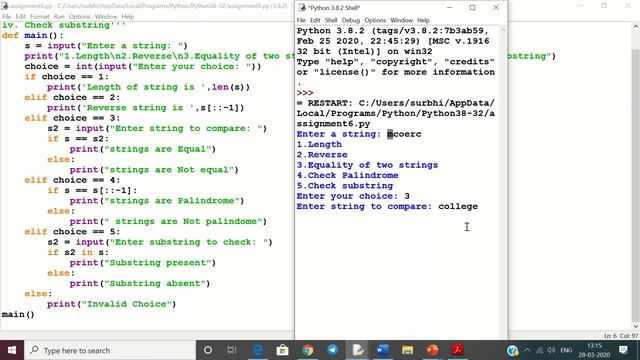Viewport: 640px width, 360px height.
Task: Close the Python 3.8.2 Shell window
Action: [x=496, y=7]
